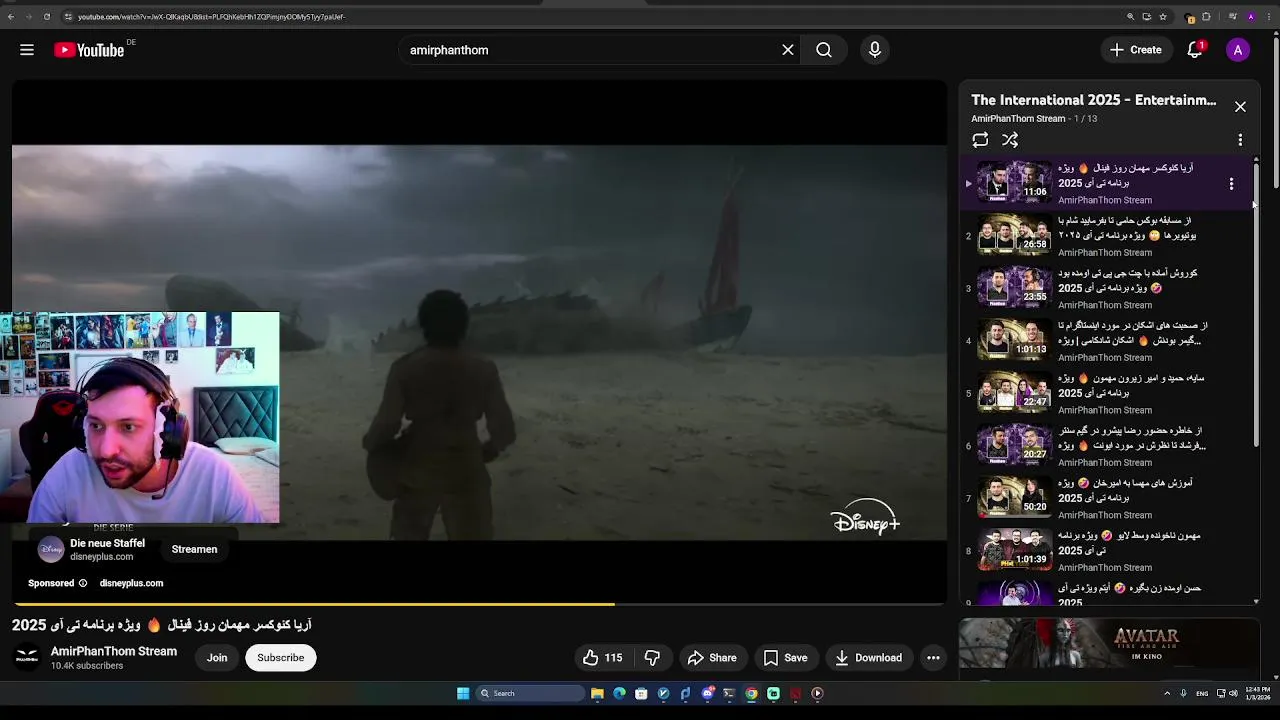Viewport: 1280px width, 720px height.
Task: Reload the browser page
Action: point(47,17)
